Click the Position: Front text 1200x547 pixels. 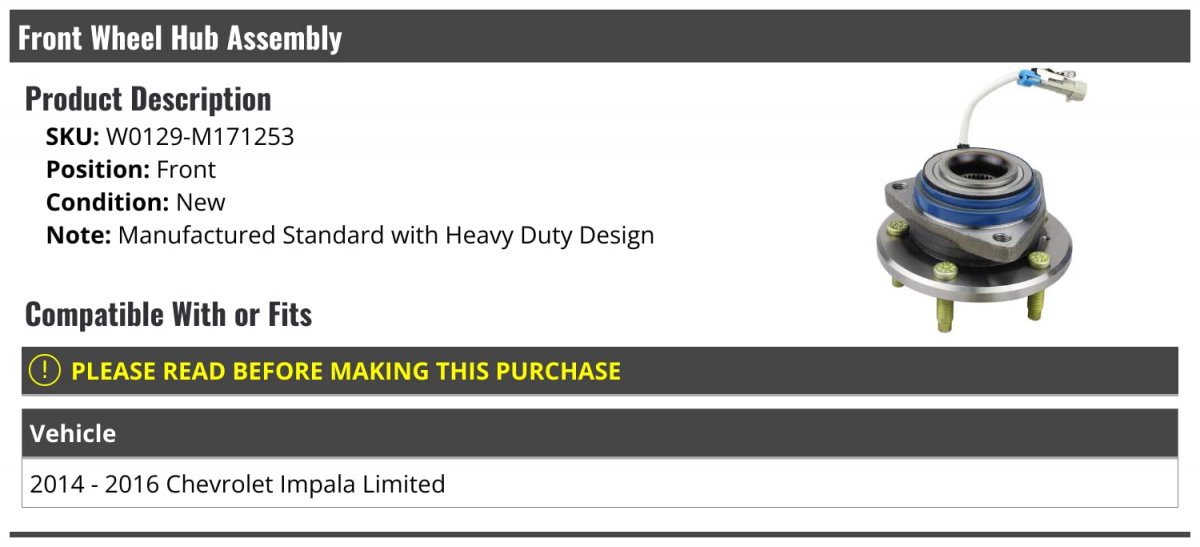tap(131, 170)
